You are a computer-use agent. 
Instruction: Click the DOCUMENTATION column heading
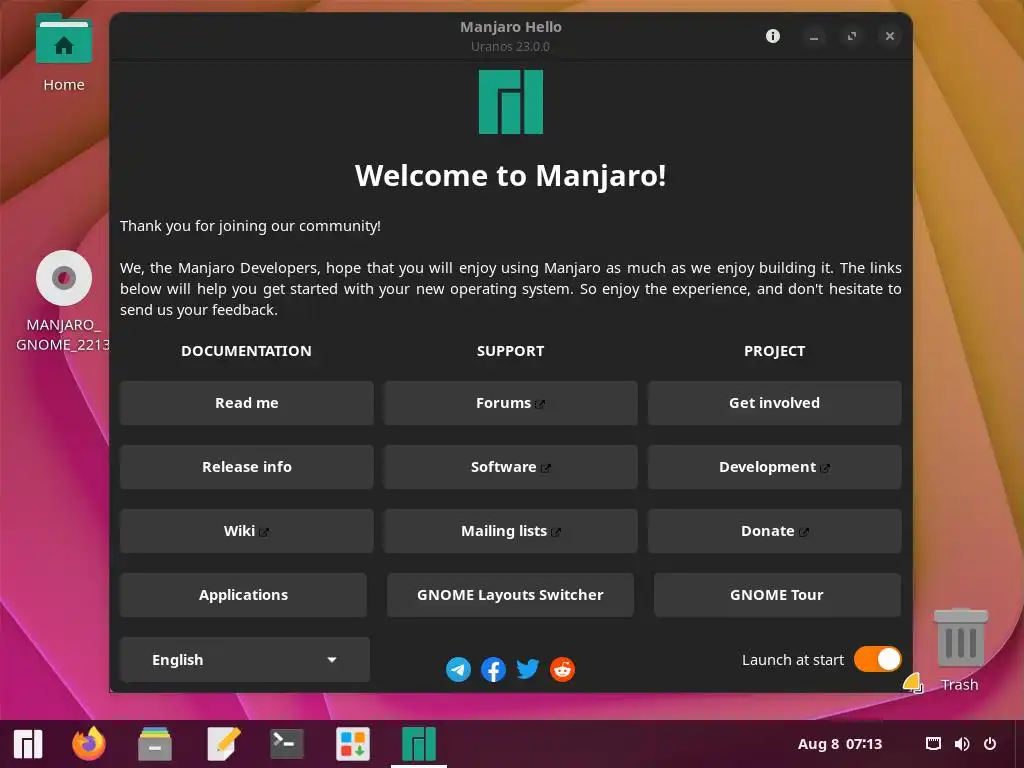[246, 351]
